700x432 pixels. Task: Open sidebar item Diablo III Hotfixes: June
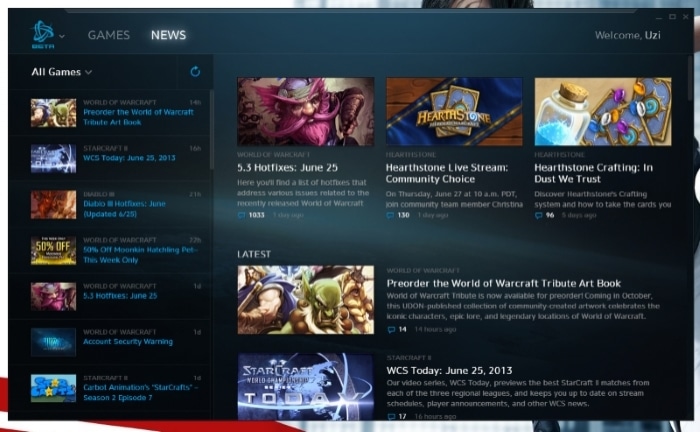tap(124, 208)
